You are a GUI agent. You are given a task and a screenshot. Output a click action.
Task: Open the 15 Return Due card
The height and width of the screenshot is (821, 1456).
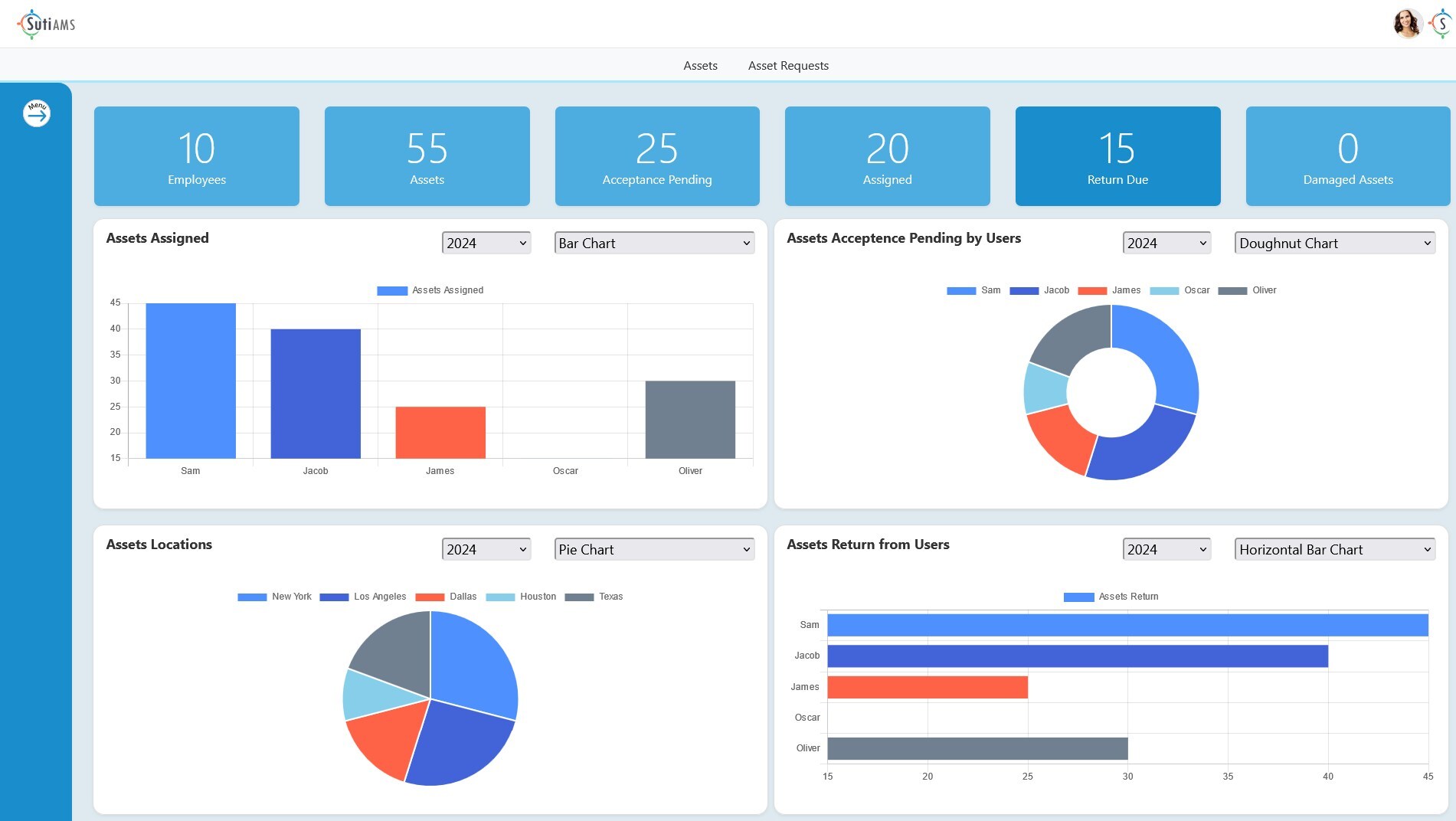pyautogui.click(x=1118, y=156)
